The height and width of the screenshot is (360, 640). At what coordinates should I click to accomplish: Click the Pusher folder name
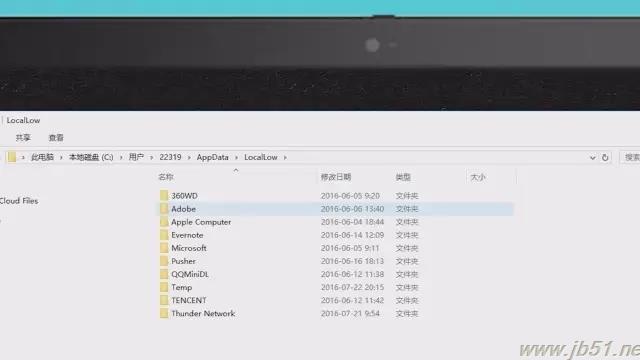pyautogui.click(x=183, y=261)
